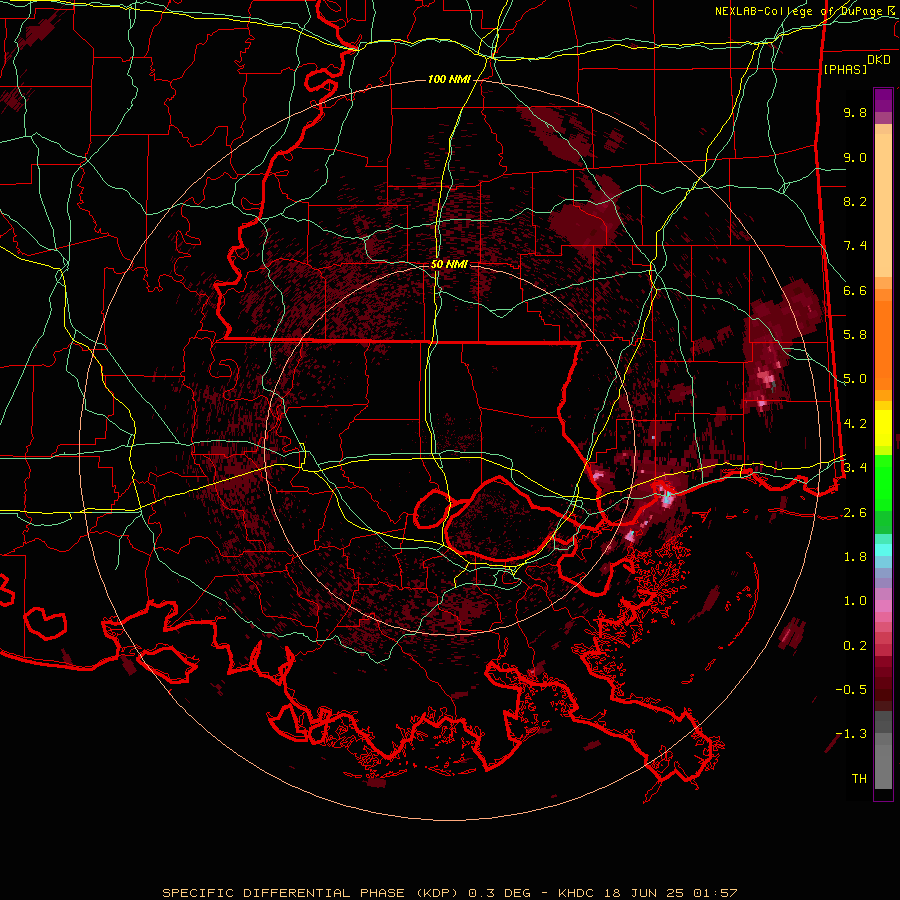900x900 pixels.
Task: Select the 50 NMI range ring label
Action: (449, 264)
